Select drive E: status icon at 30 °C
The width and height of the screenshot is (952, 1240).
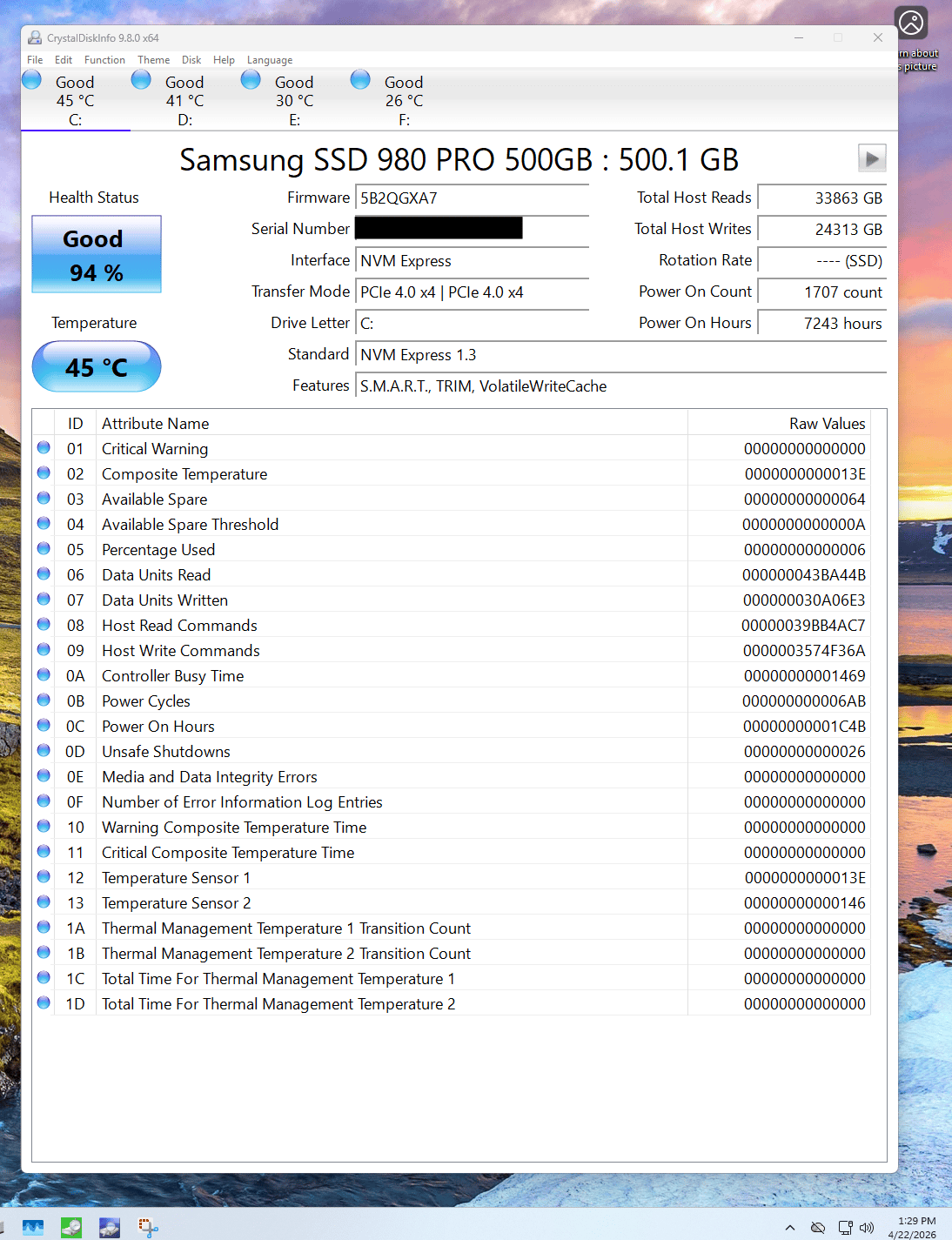251,80
